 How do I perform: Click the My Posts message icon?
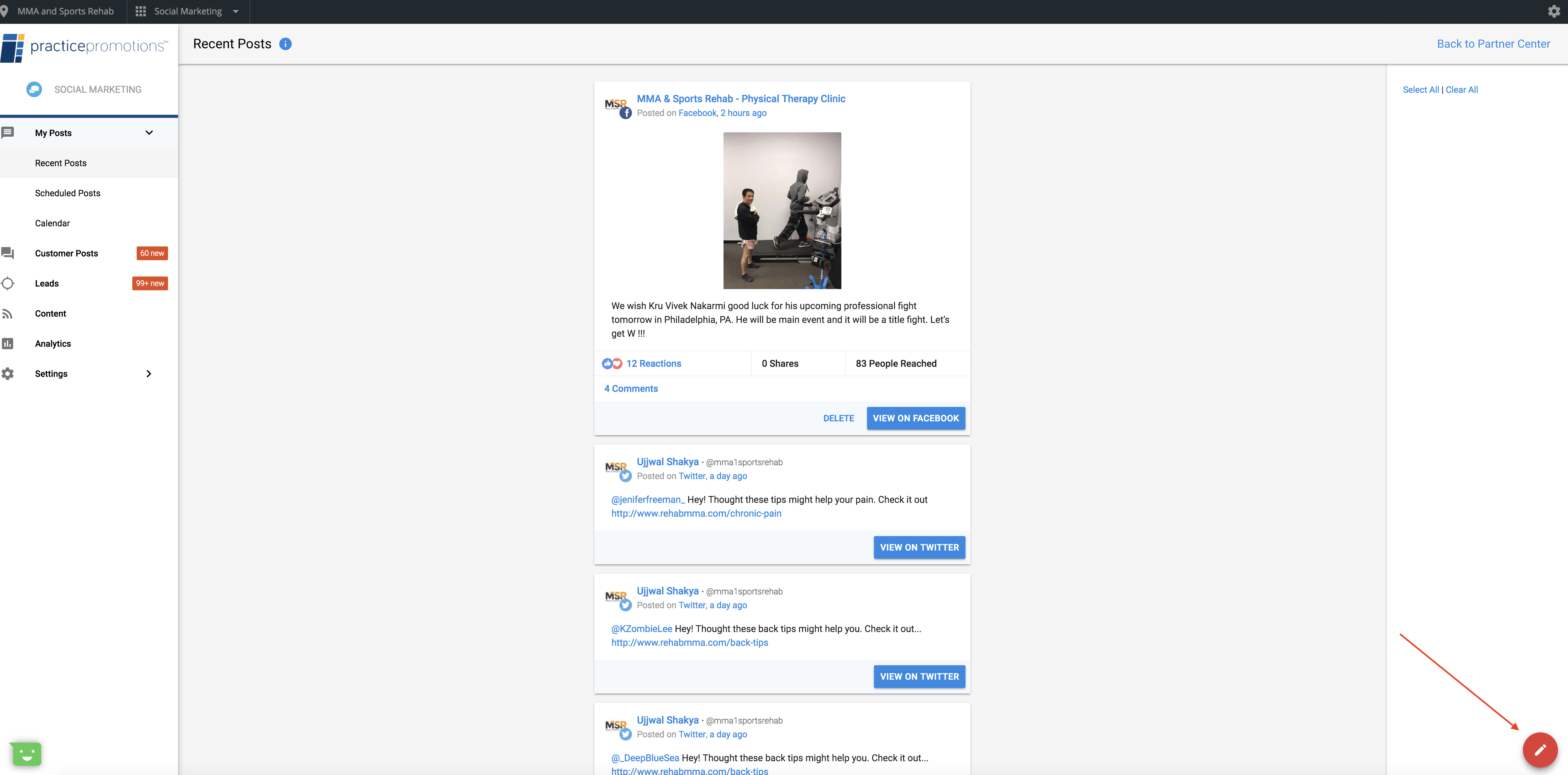pos(8,132)
